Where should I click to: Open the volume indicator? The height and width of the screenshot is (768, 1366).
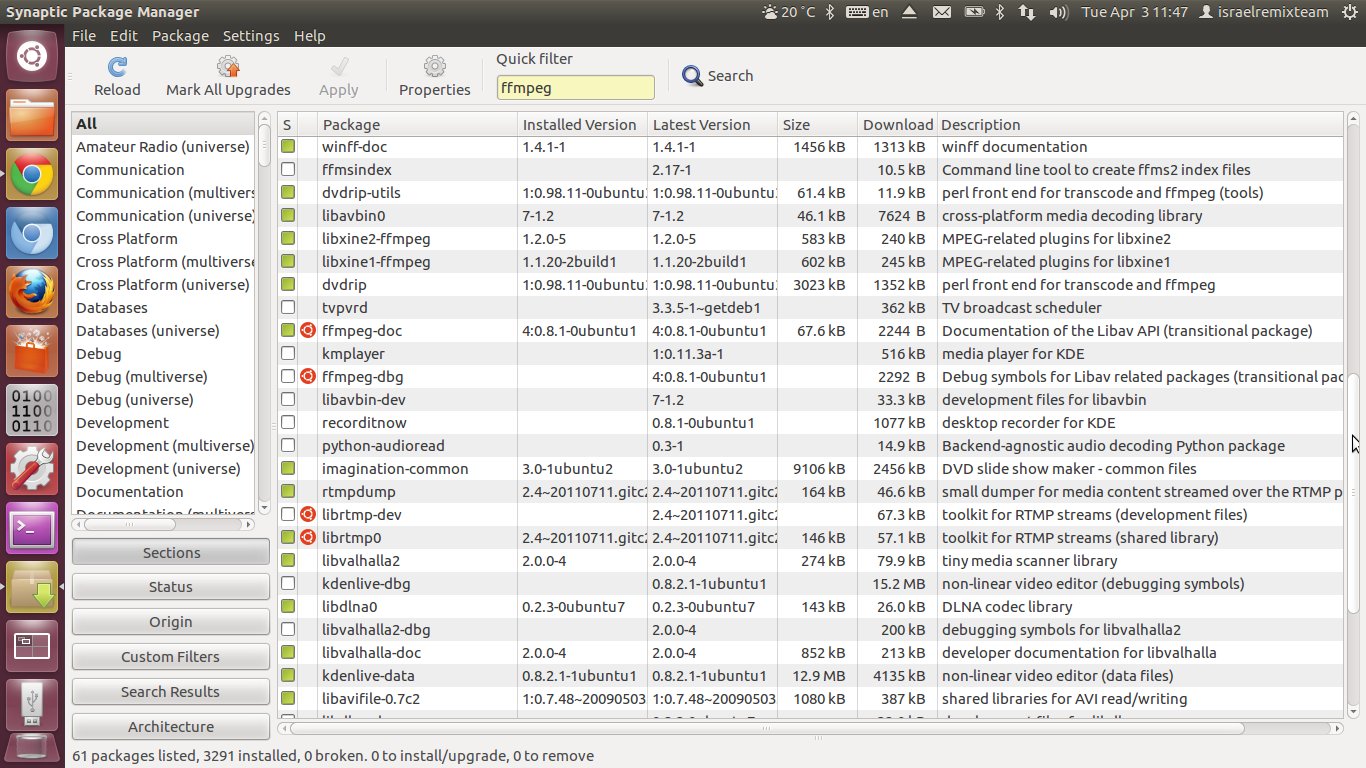1058,12
